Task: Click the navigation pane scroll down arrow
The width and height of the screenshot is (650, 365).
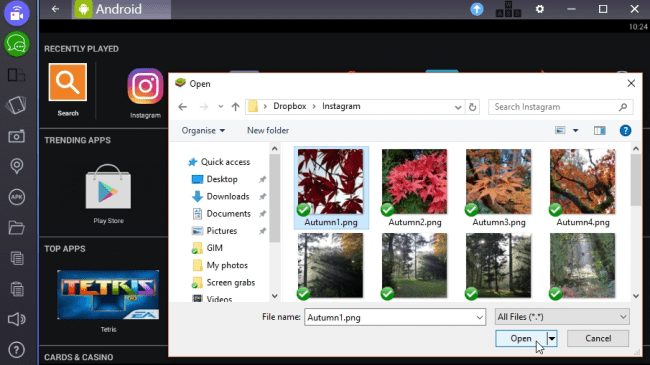Action: [x=274, y=296]
